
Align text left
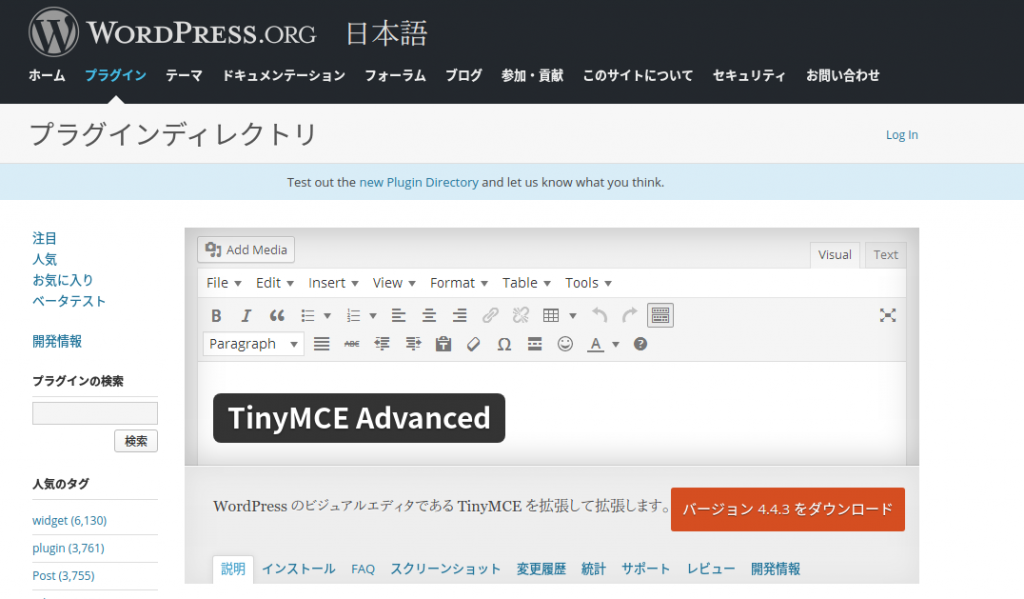point(398,316)
